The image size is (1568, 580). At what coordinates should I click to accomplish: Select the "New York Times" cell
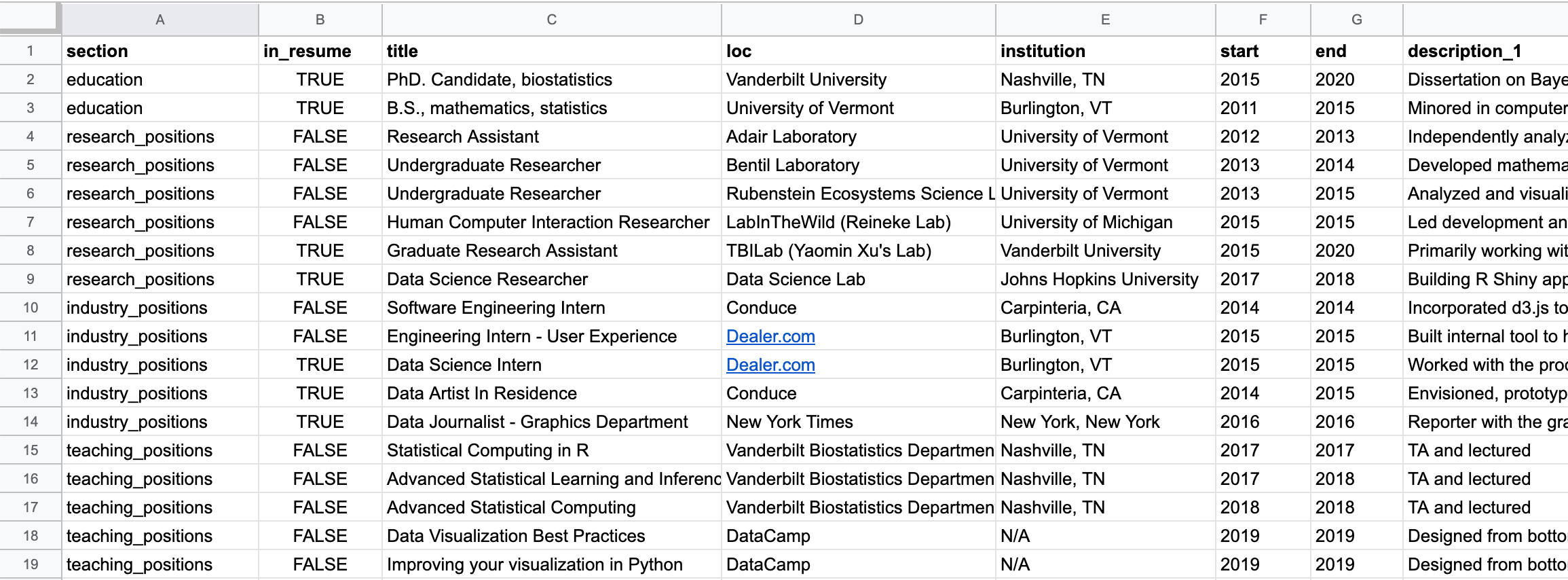[789, 422]
